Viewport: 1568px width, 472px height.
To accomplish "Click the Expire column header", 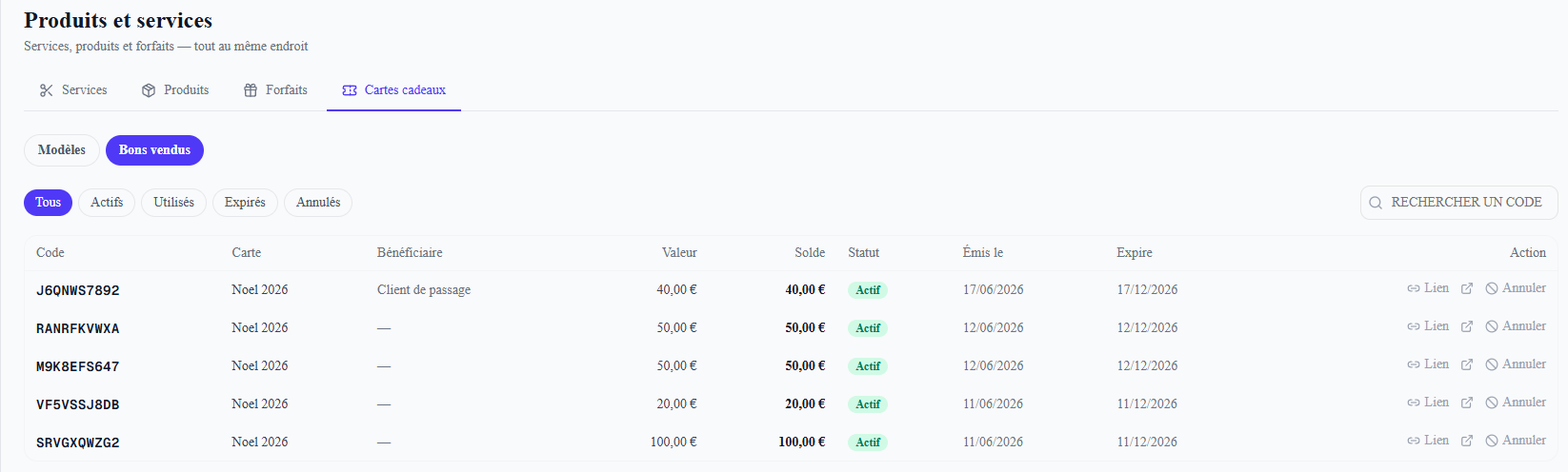I will (x=1135, y=252).
